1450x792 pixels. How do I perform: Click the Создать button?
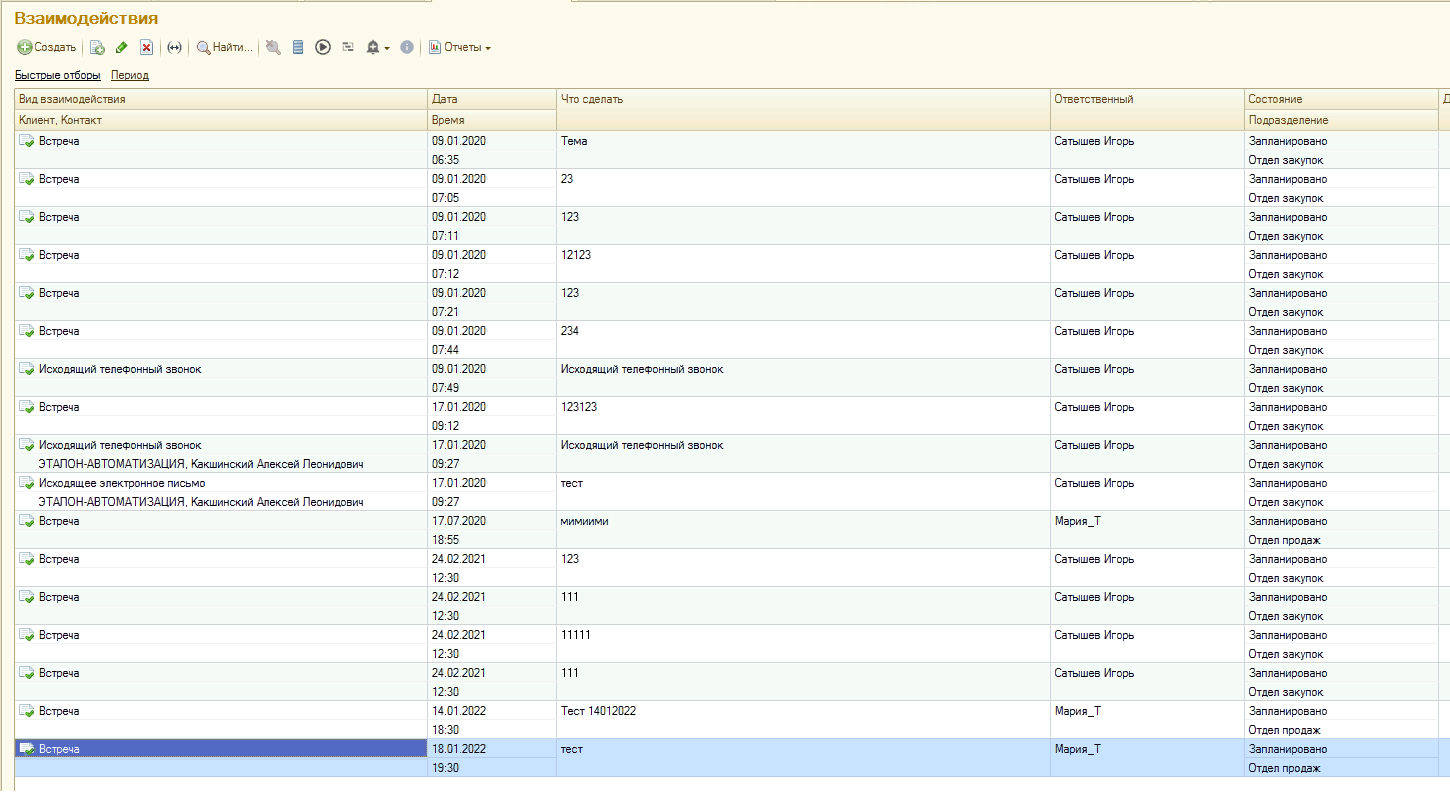(x=47, y=47)
